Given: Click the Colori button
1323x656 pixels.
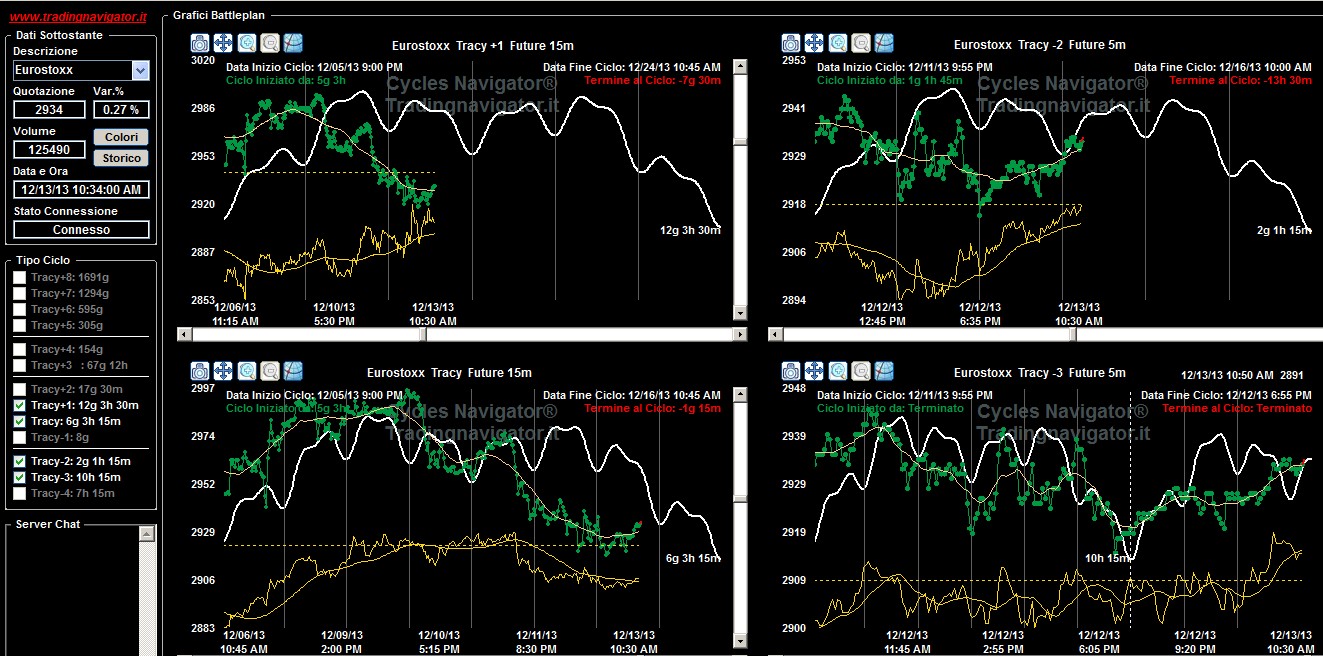Looking at the screenshot, I should (x=121, y=137).
